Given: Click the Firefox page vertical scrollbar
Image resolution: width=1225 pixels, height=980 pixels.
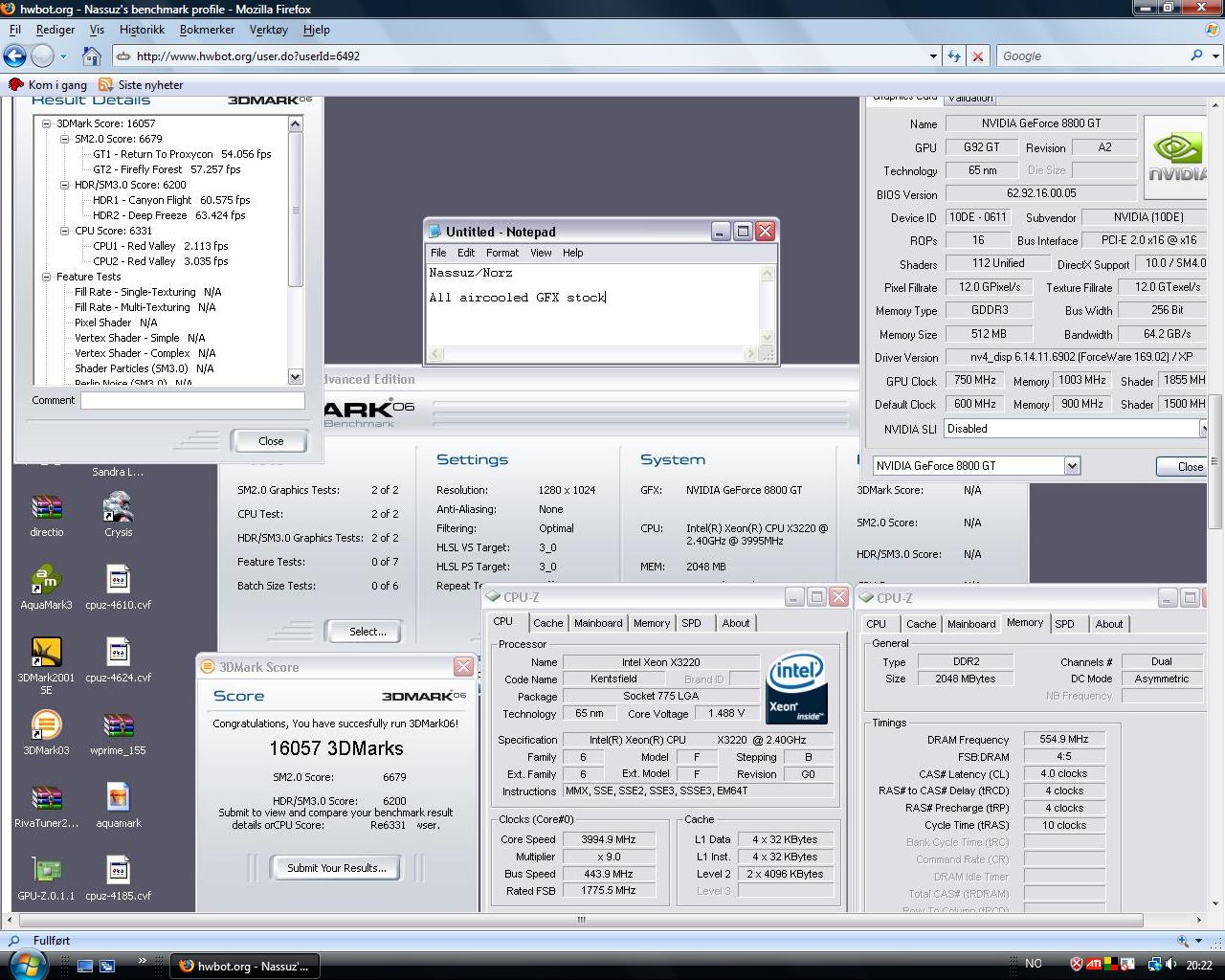Looking at the screenshot, I should tap(1215, 459).
